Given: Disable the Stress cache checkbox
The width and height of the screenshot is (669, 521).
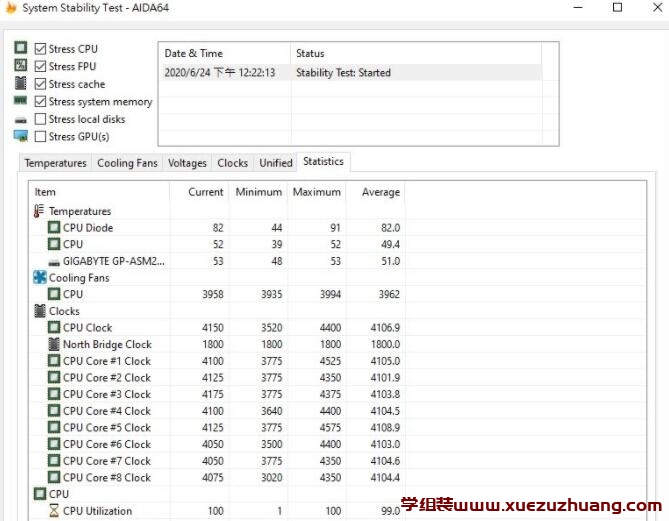Looking at the screenshot, I should point(40,84).
